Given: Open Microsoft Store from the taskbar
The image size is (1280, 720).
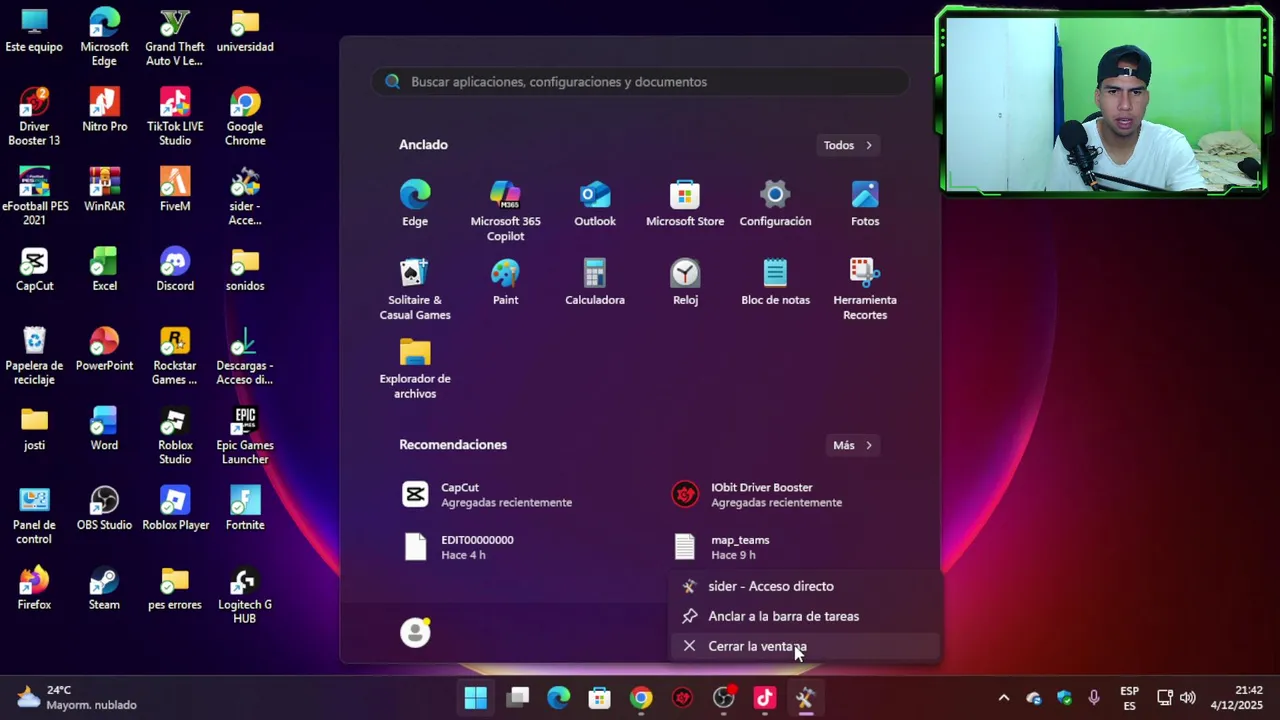Looking at the screenshot, I should pyautogui.click(x=599, y=698).
